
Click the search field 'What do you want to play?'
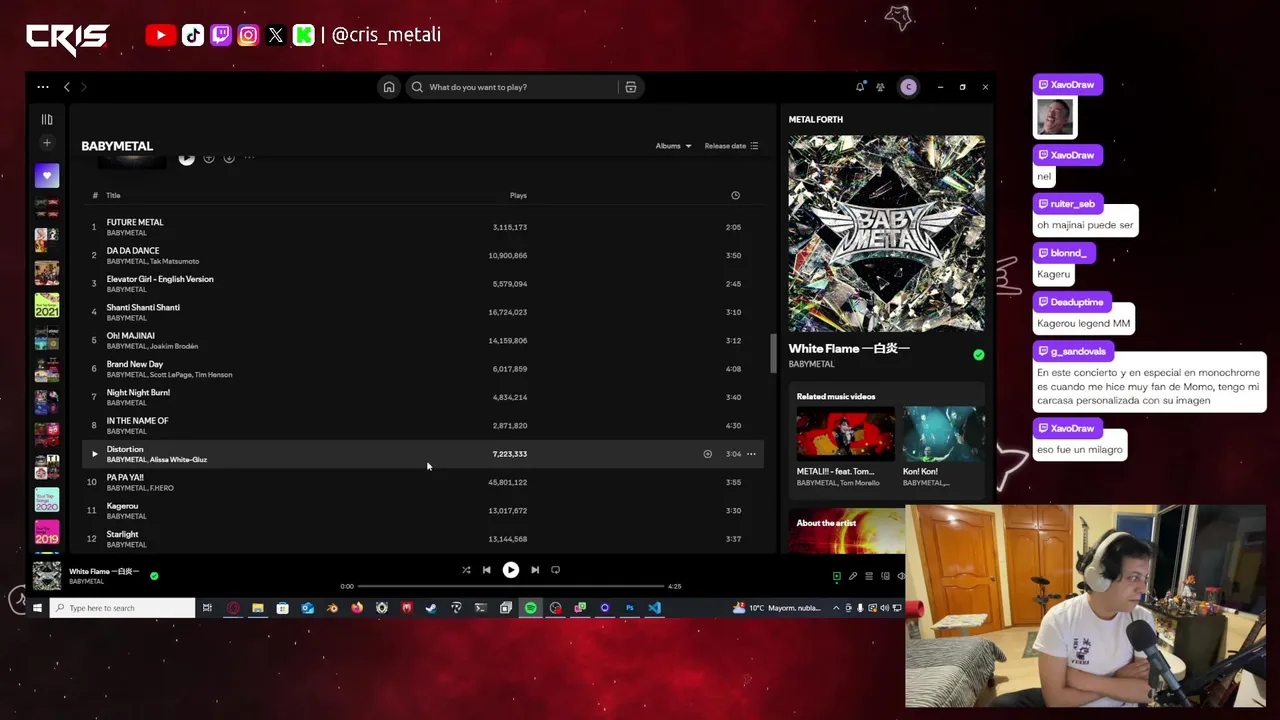pos(512,87)
